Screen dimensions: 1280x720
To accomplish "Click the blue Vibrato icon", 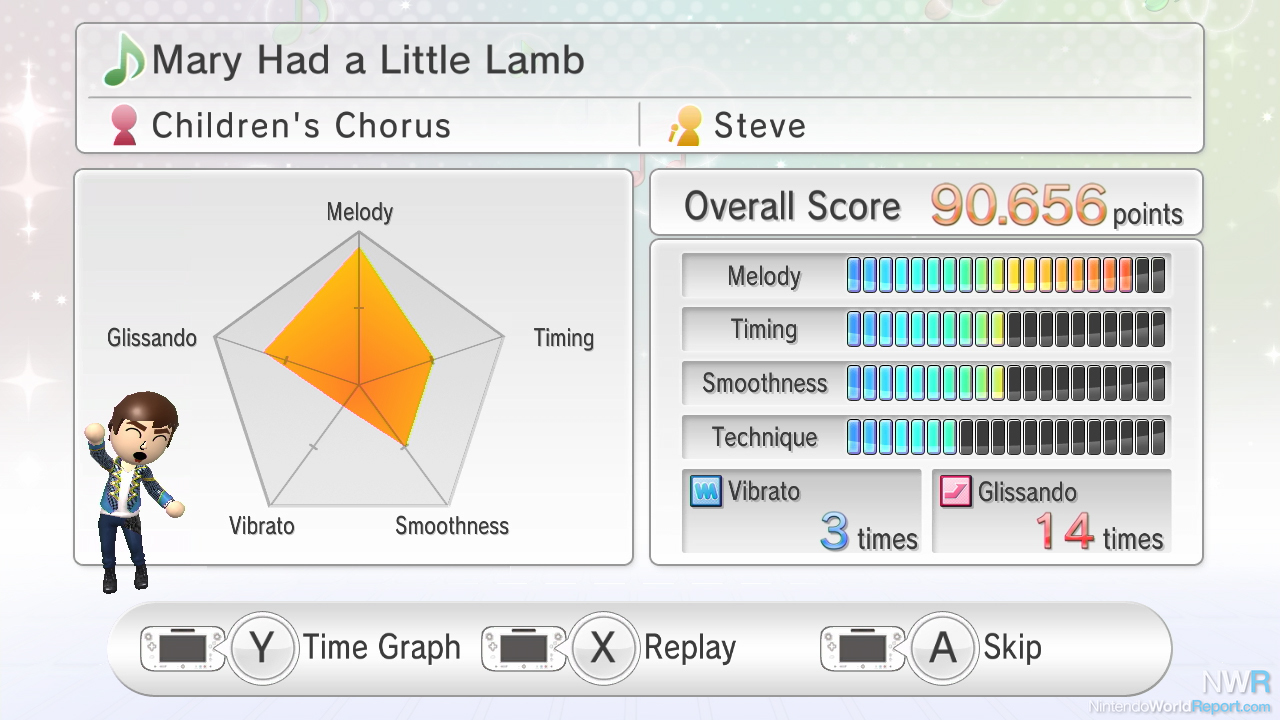I will pos(706,491).
